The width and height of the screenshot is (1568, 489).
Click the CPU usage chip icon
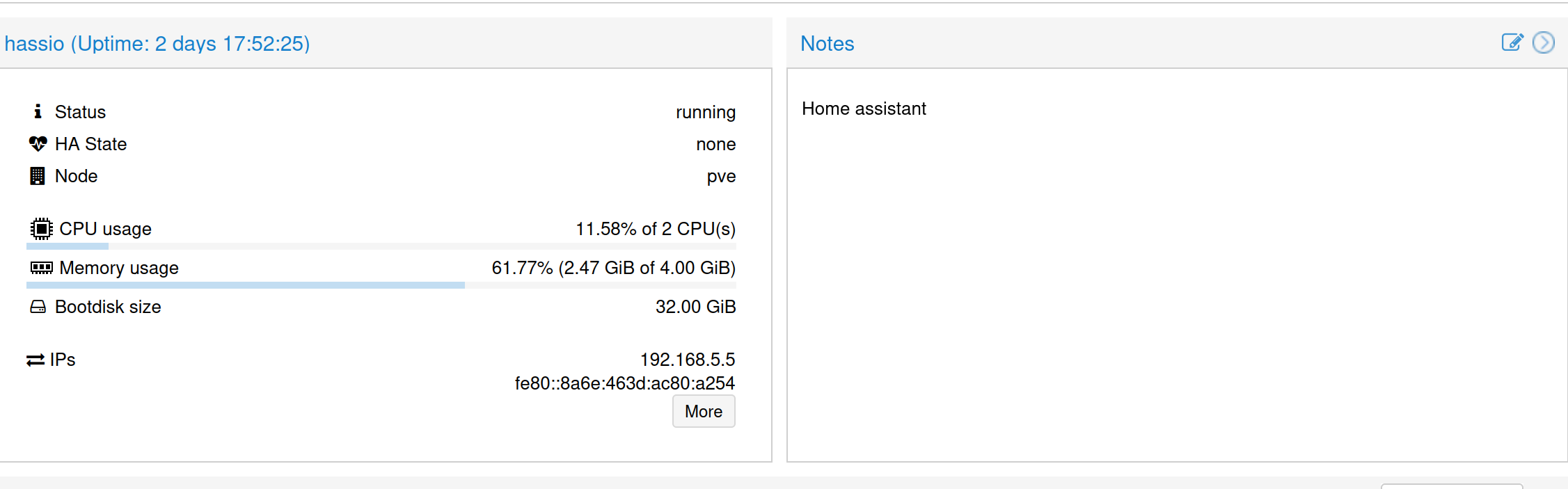pos(41,229)
